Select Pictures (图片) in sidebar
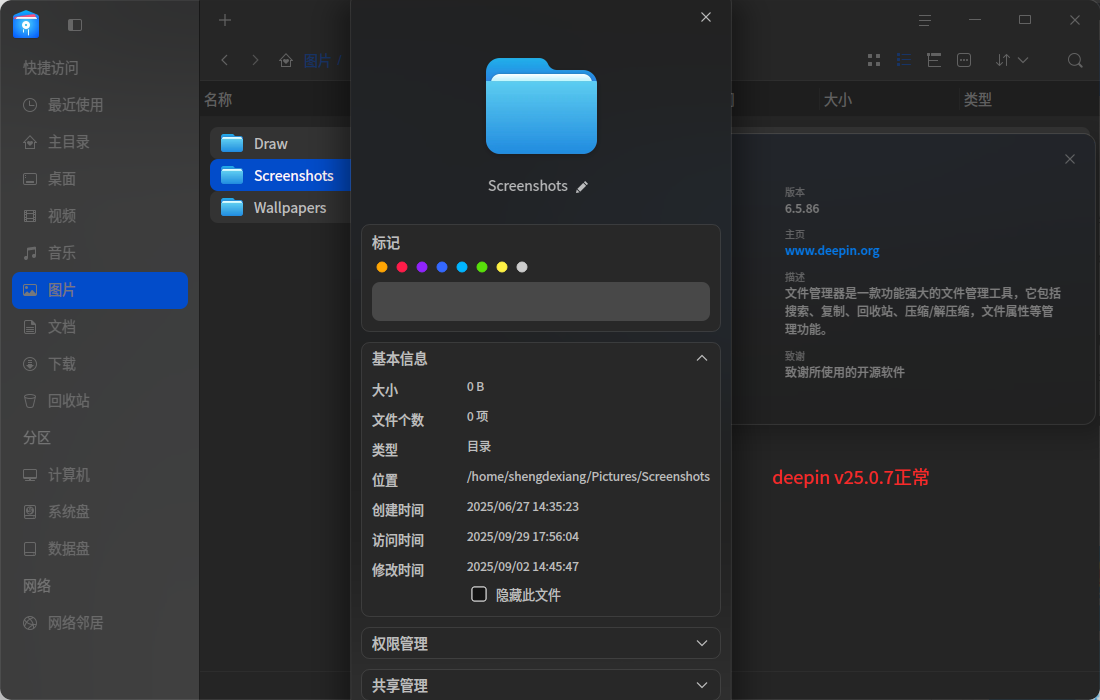 pos(100,290)
